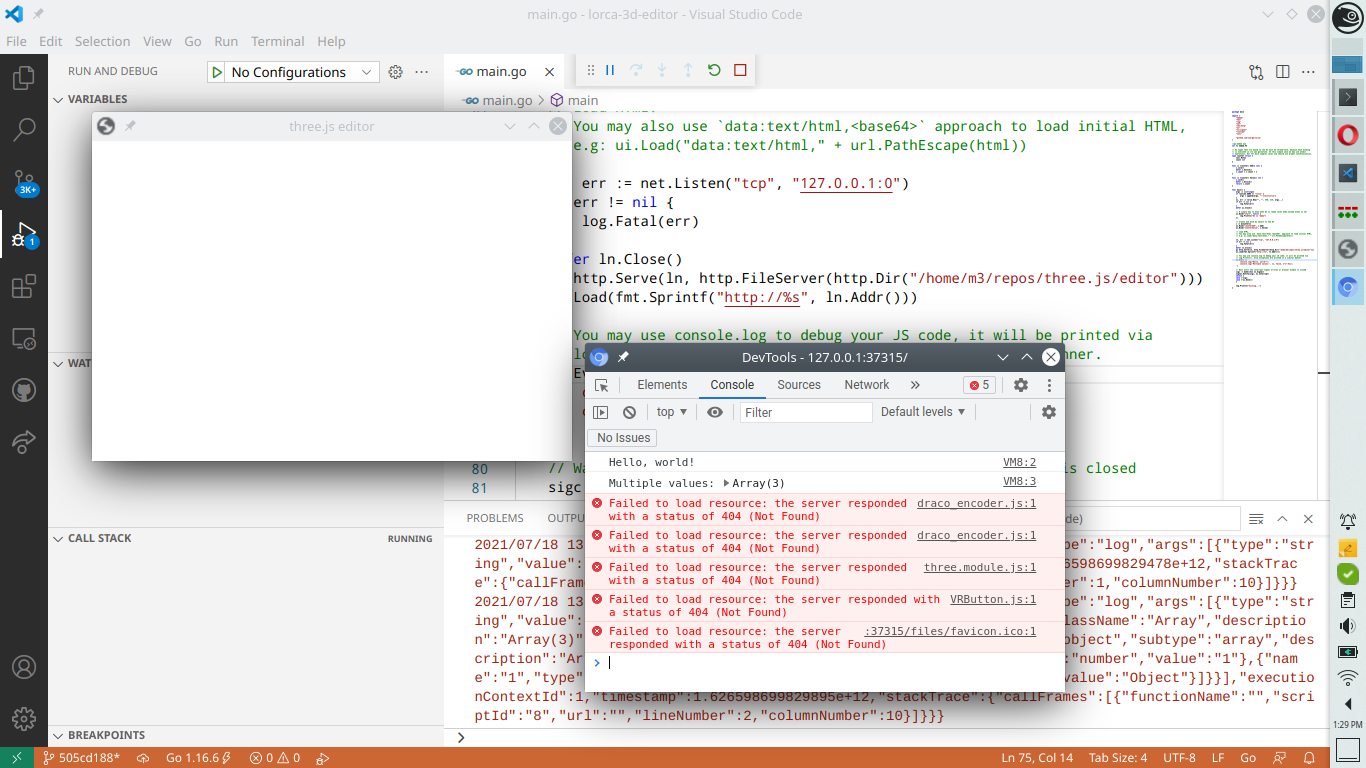
Task: Switch to the Sources tab in DevTools
Action: pos(799,385)
